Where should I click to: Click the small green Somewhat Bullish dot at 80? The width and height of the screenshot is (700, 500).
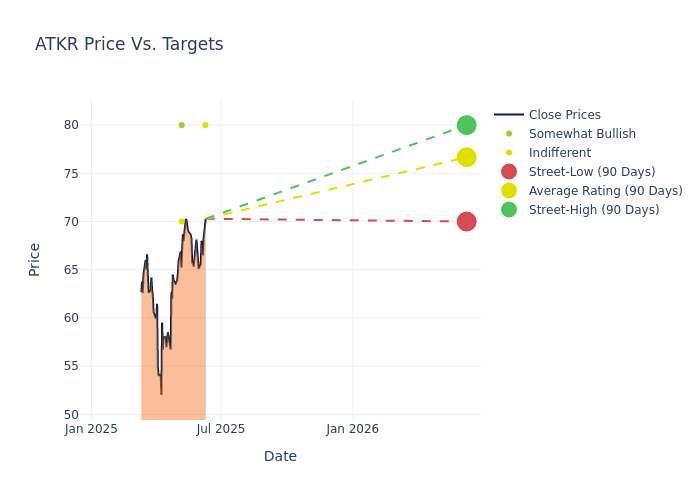tap(181, 125)
